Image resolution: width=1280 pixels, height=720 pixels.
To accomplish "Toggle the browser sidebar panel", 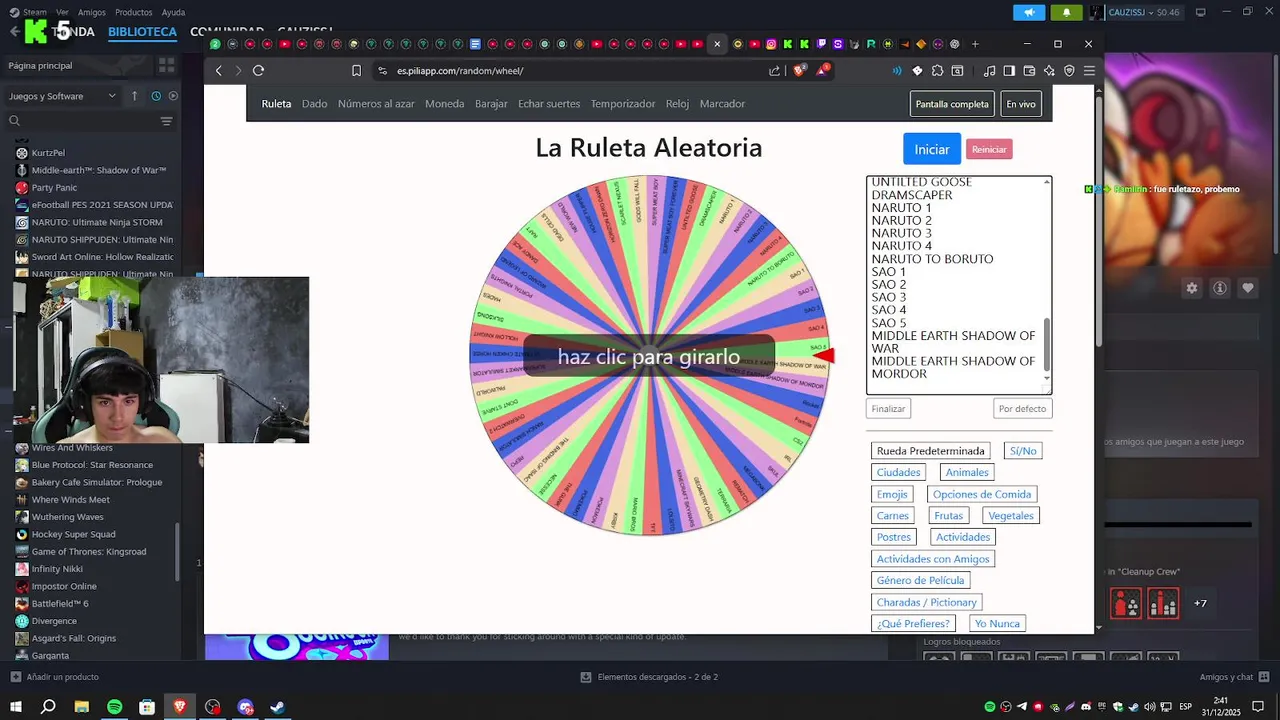I will click(1009, 71).
